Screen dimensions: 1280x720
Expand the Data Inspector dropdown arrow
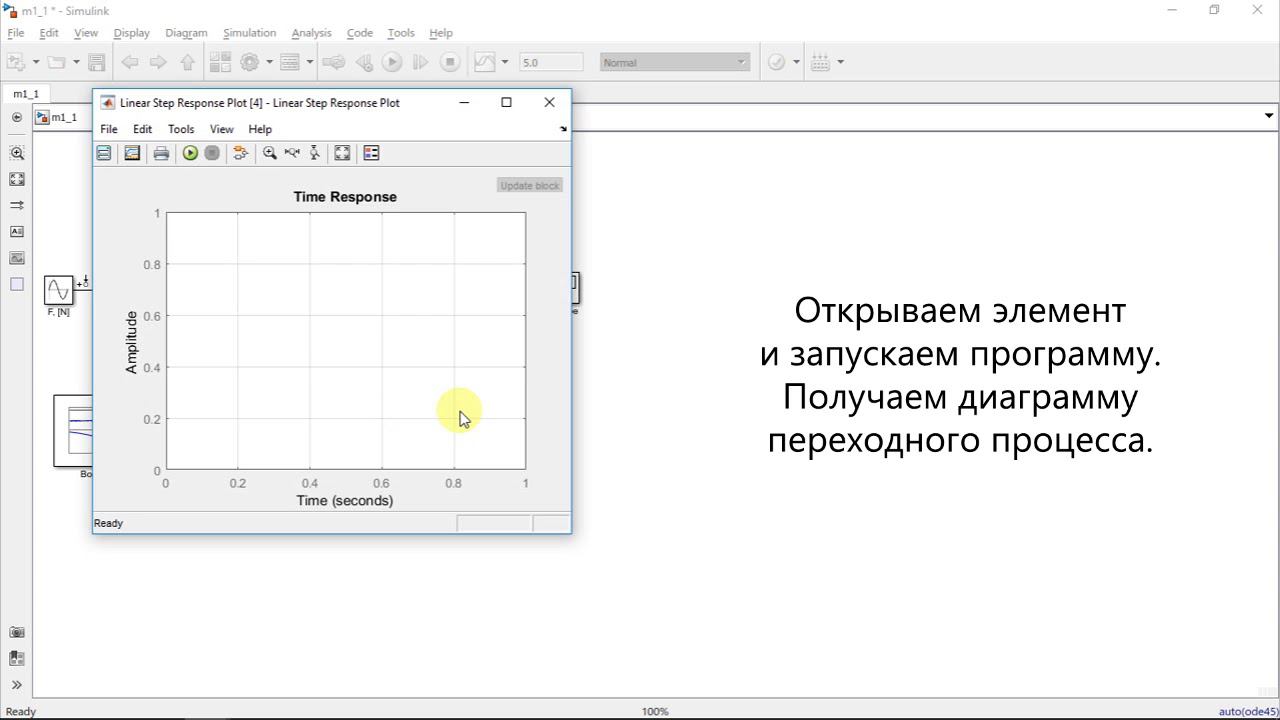point(504,62)
